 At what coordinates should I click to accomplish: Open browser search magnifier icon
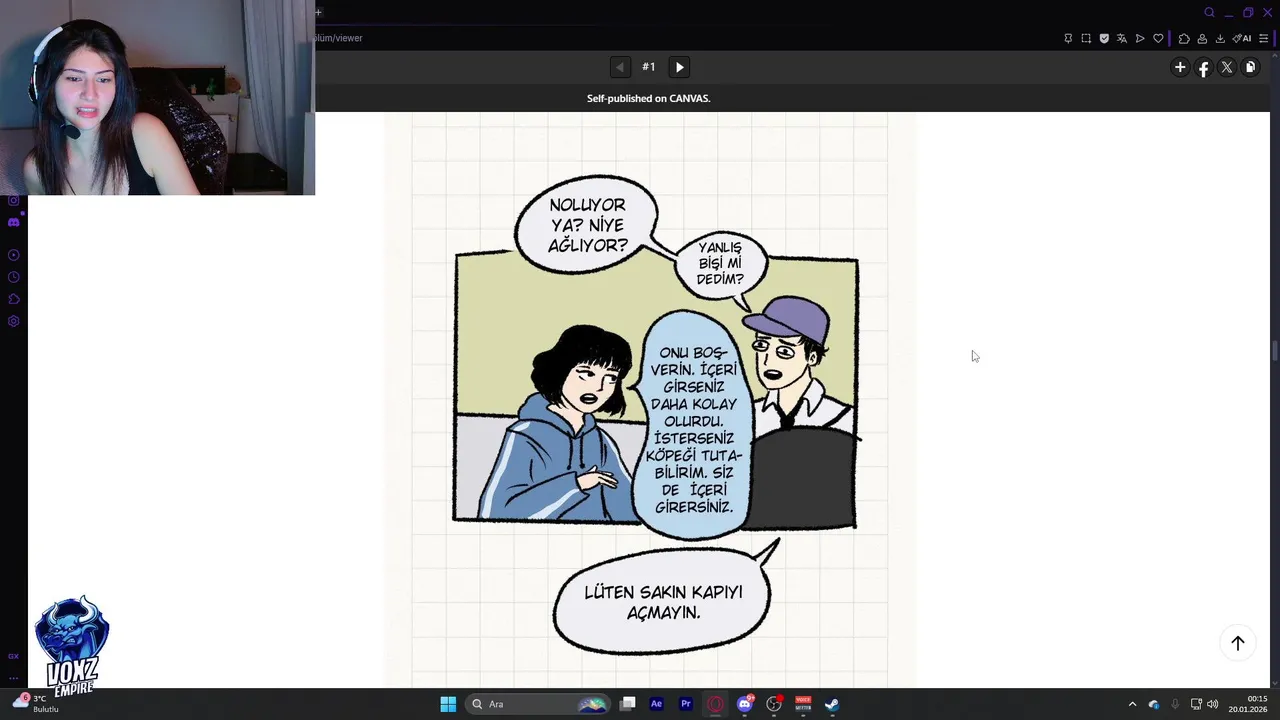[x=1209, y=12]
